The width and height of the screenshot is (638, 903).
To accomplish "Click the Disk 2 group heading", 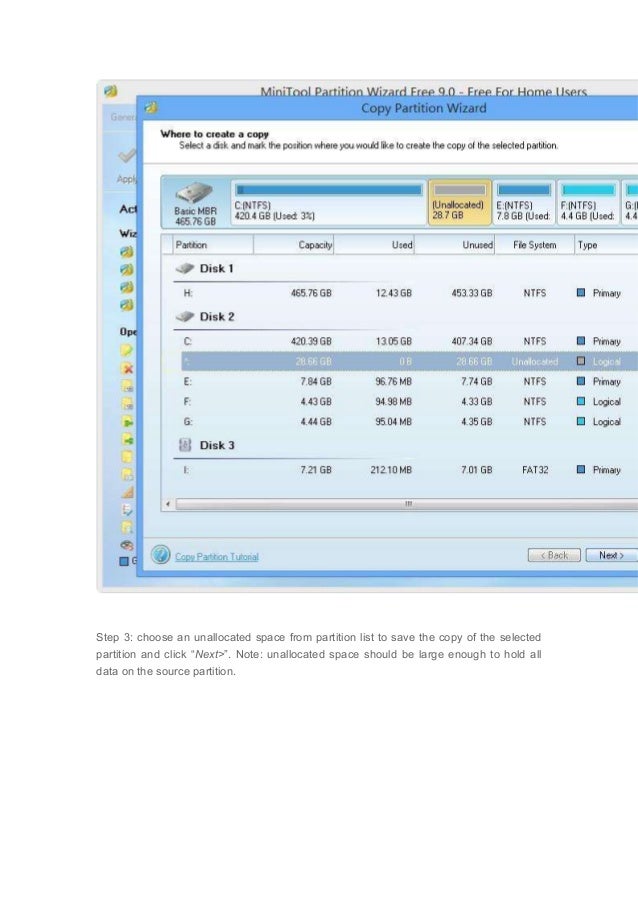I will point(217,317).
